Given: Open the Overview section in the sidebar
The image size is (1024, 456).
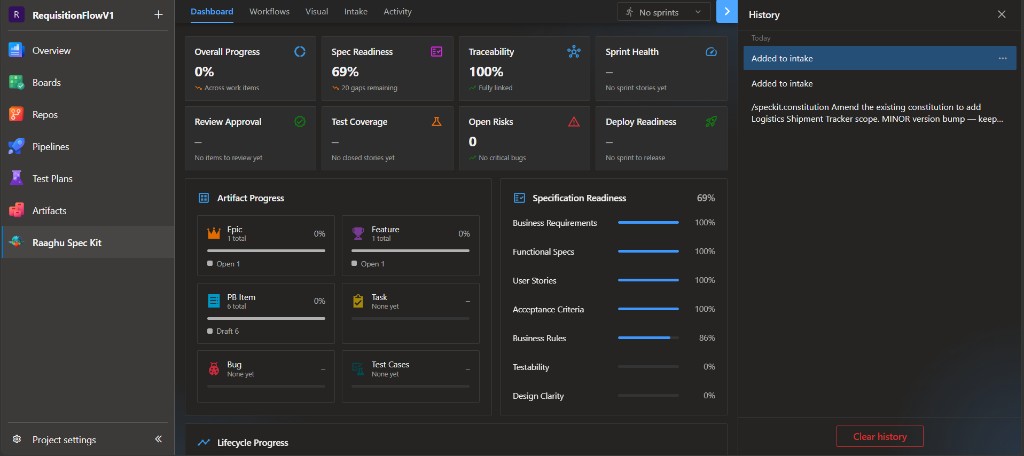Looking at the screenshot, I should (87, 50).
